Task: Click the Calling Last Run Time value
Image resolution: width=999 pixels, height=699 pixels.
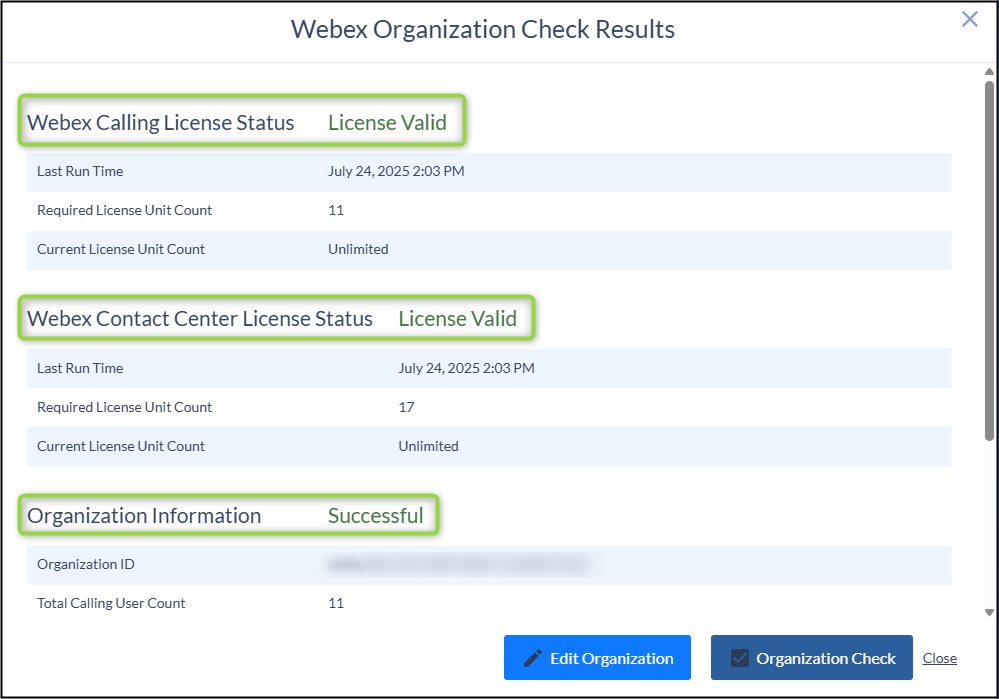Action: pos(396,171)
